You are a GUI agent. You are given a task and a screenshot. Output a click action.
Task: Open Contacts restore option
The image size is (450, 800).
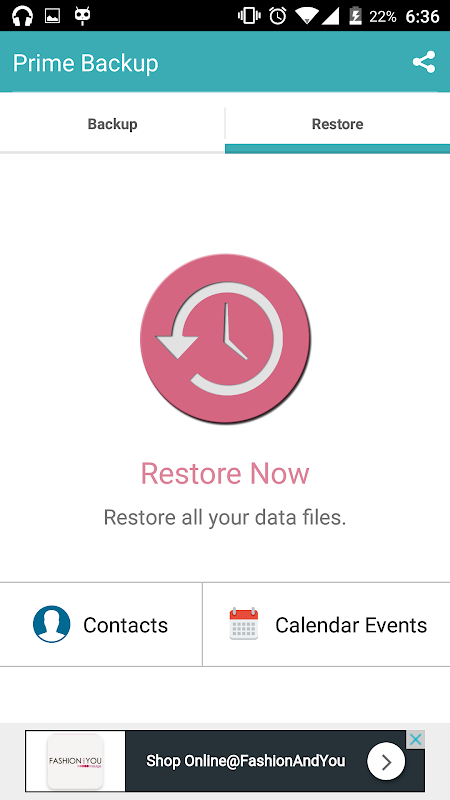(101, 624)
